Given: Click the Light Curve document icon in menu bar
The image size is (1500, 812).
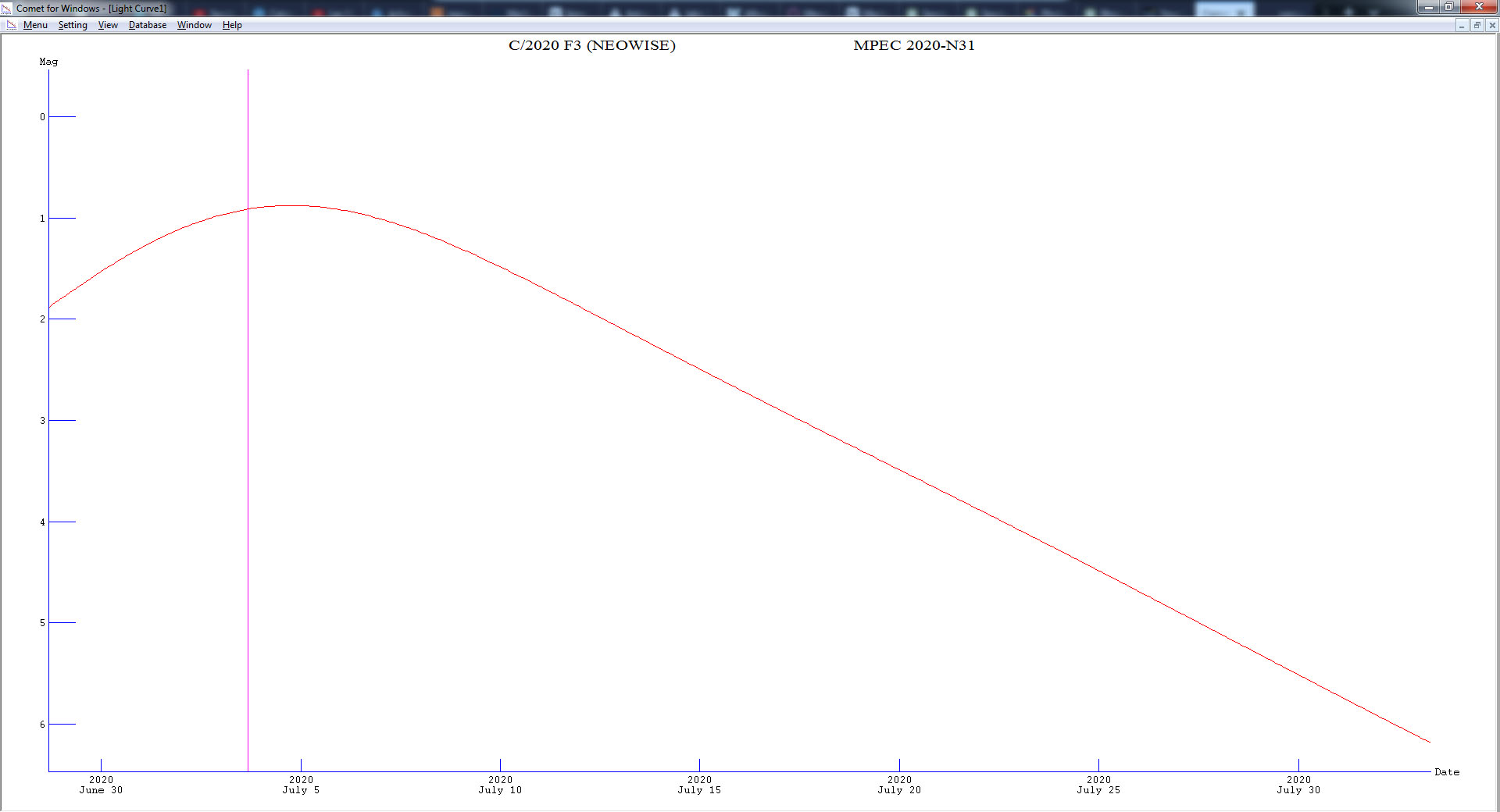Looking at the screenshot, I should pos(11,25).
